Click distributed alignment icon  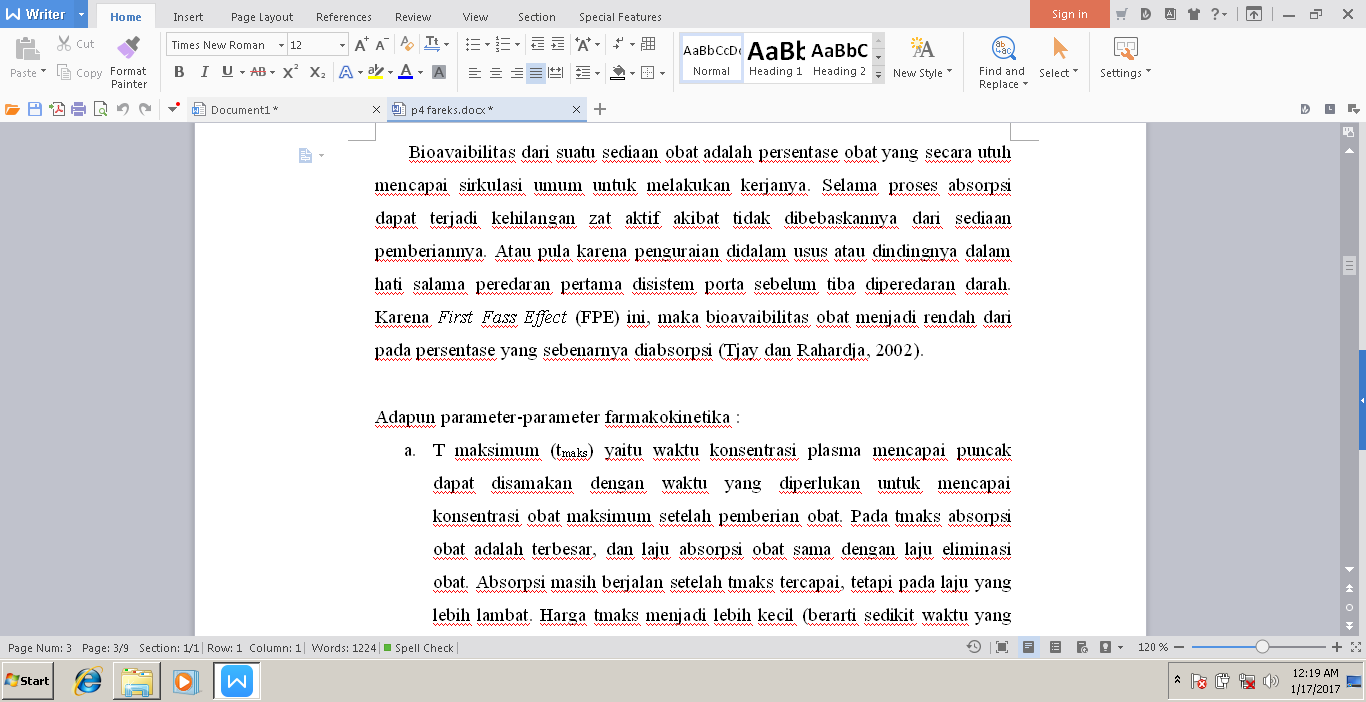coord(555,73)
